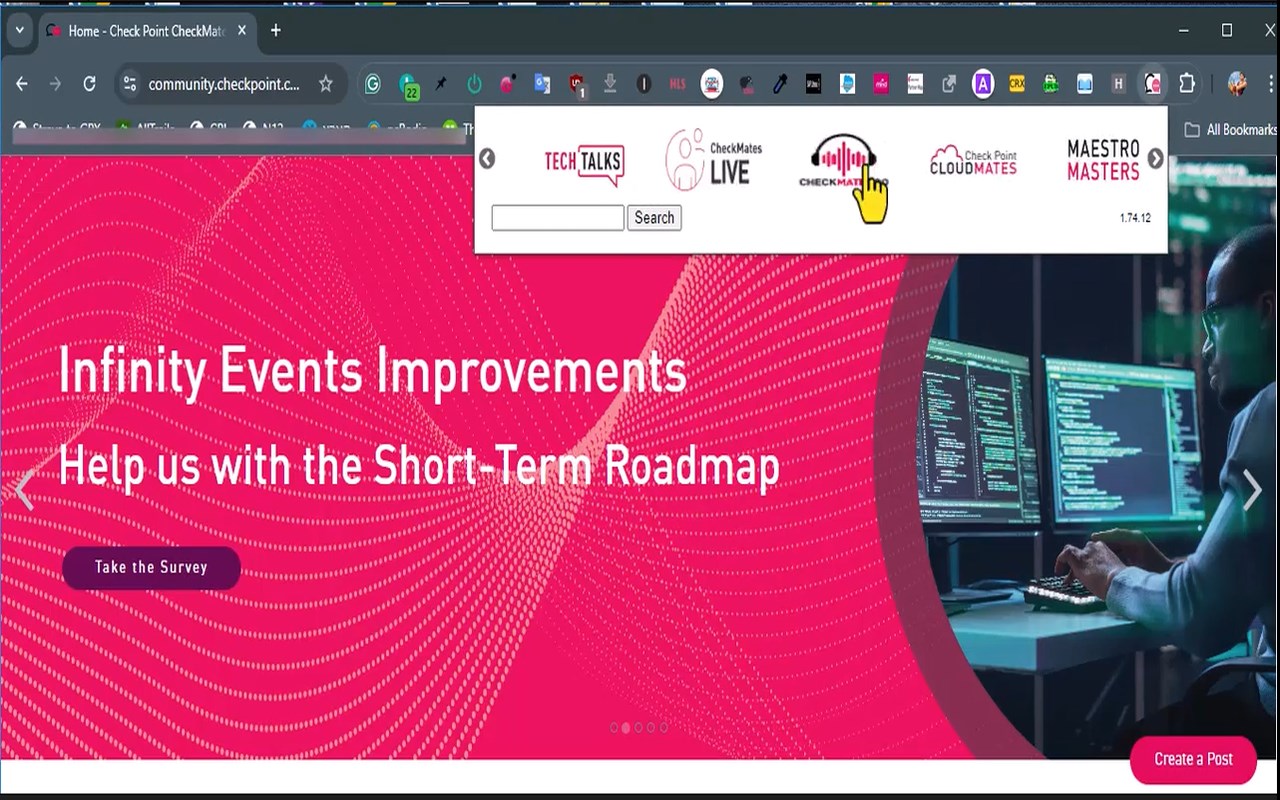Open the Maestro Masters logo
The width and height of the screenshot is (1280, 800).
(1103, 160)
